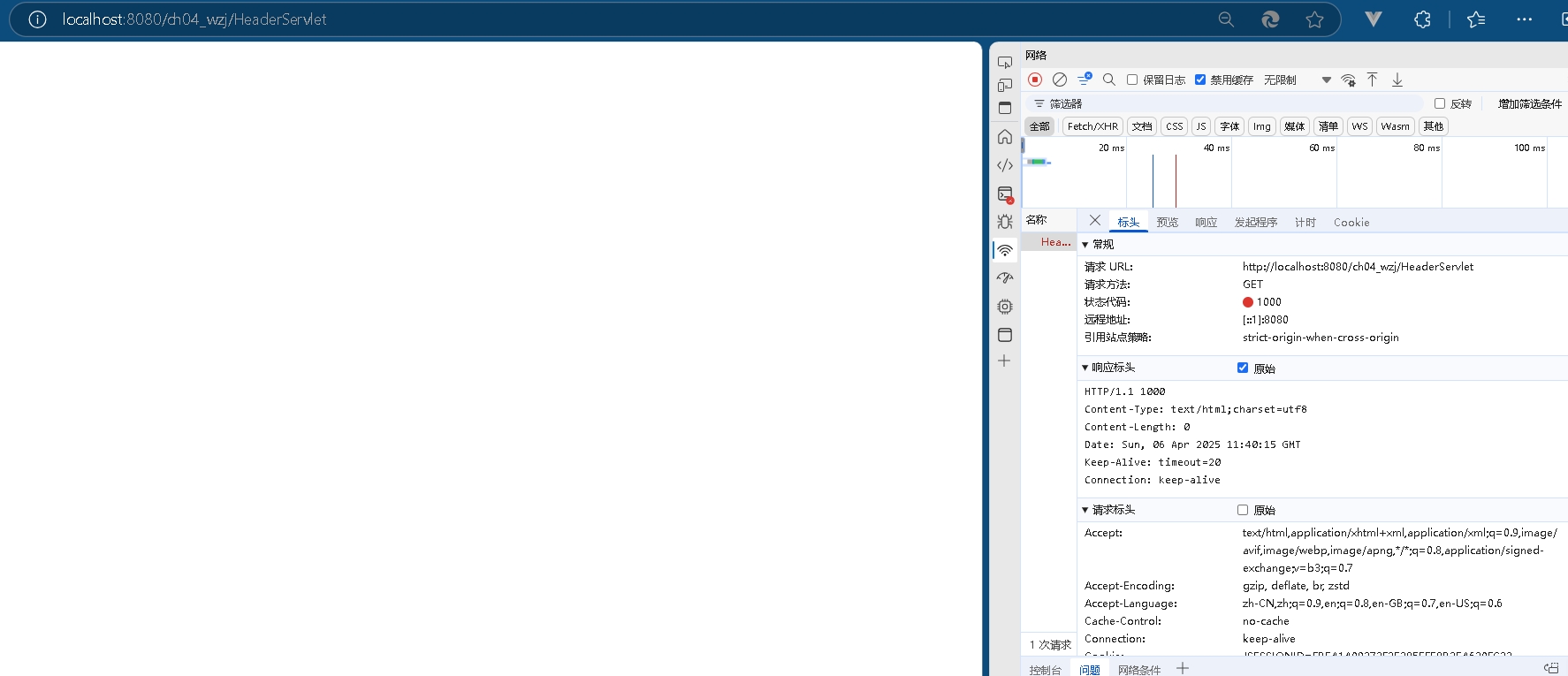Open the Performance panel gauge icon
Screen dimensions: 1568x676
coord(1005,278)
